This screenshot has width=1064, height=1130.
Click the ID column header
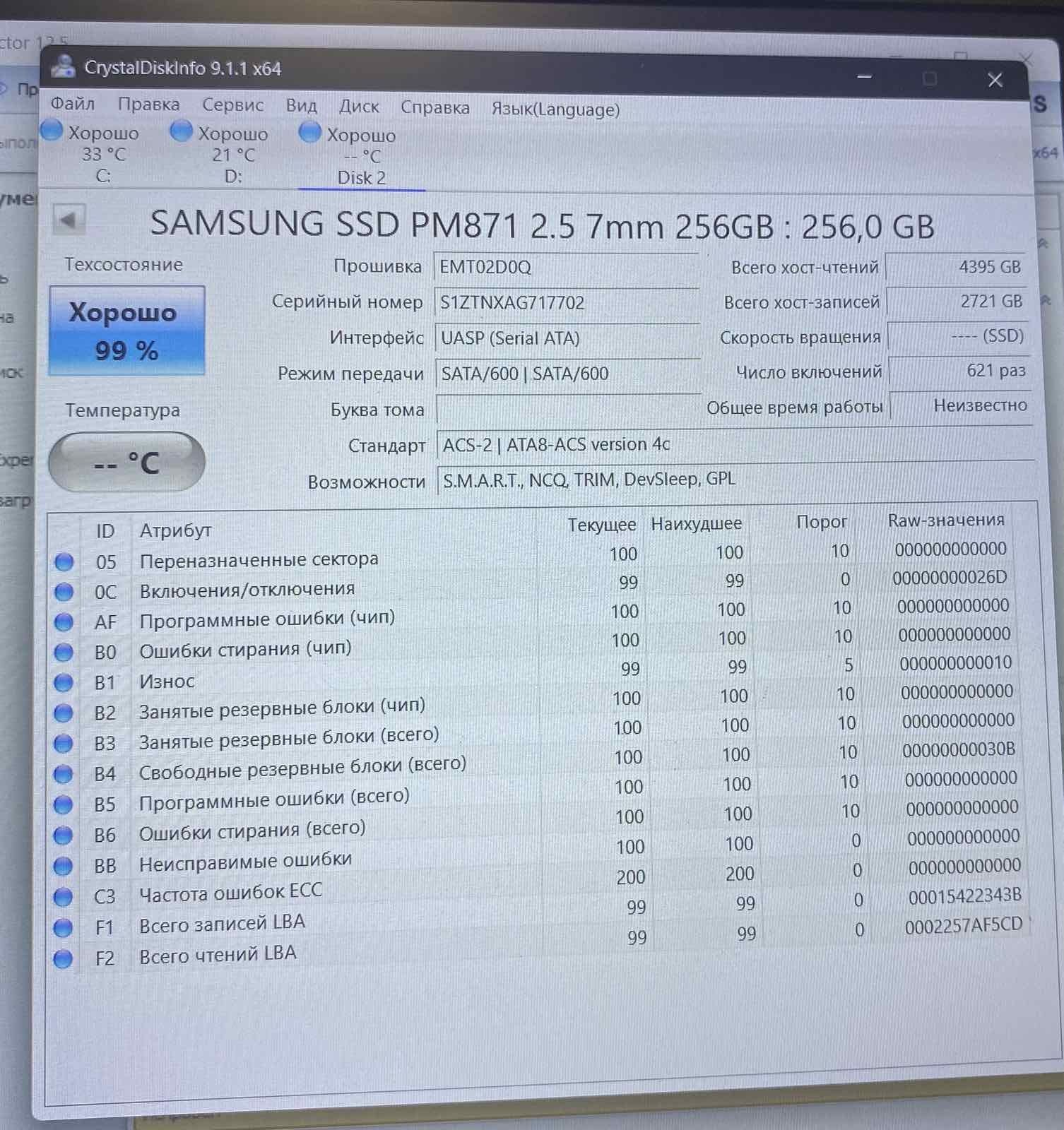[105, 531]
